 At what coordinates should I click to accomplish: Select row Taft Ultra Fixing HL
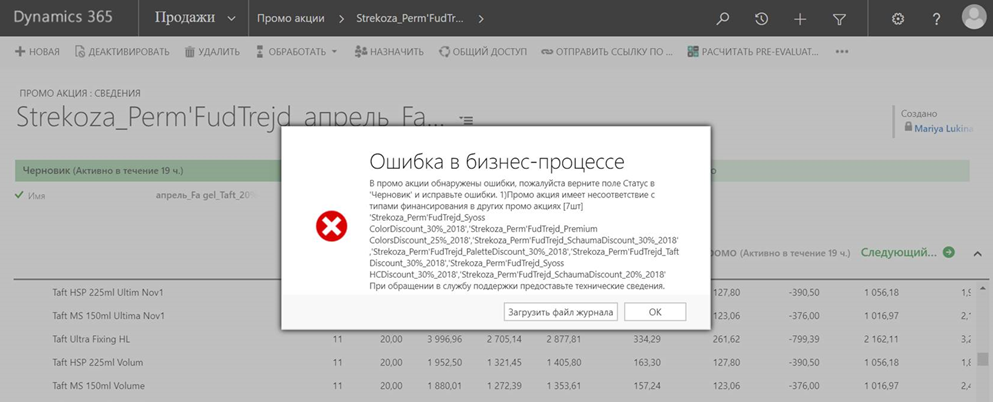(91, 339)
